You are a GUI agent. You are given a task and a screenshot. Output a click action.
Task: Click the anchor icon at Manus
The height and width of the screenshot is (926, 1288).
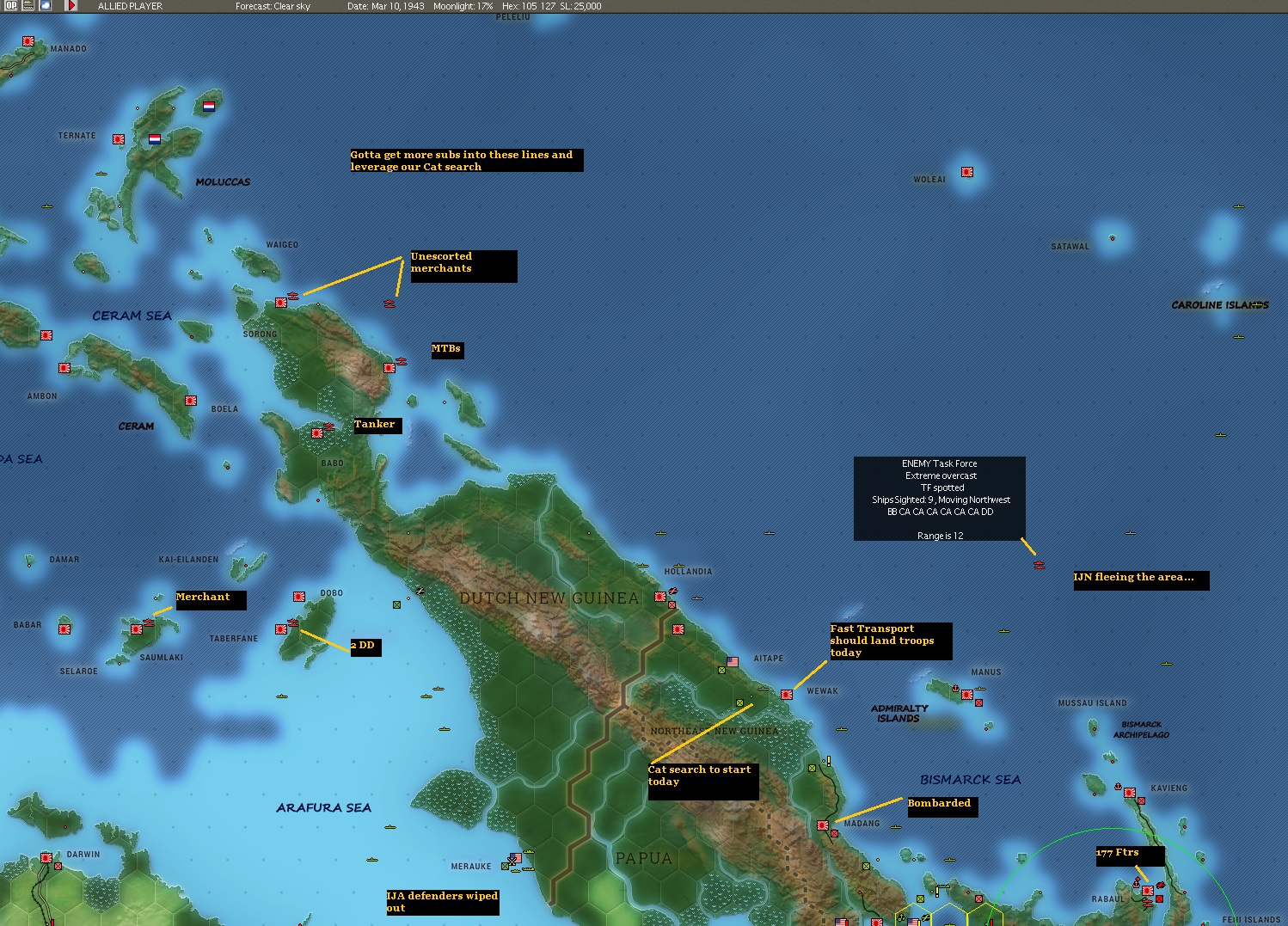click(955, 689)
